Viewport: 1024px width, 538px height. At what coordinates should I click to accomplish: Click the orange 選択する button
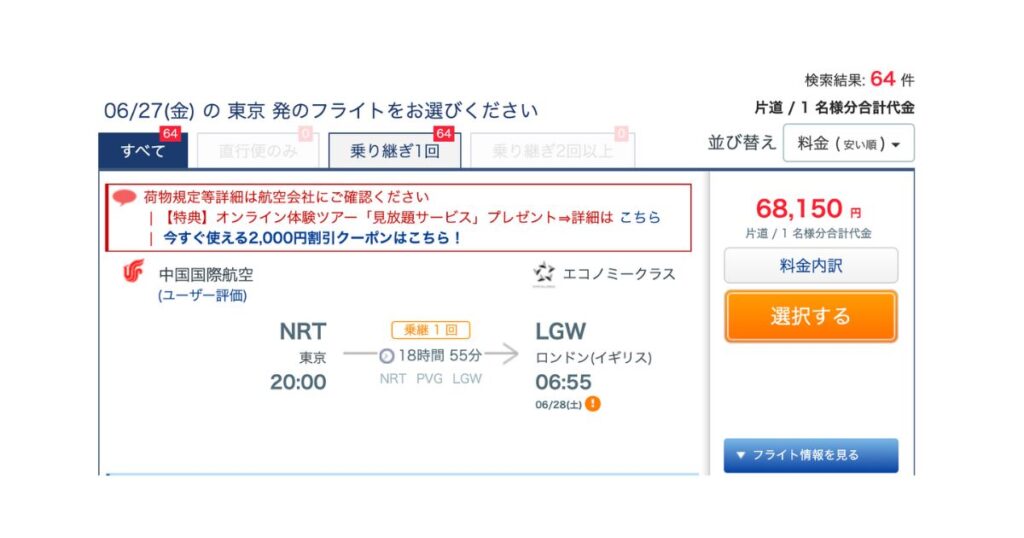(810, 316)
